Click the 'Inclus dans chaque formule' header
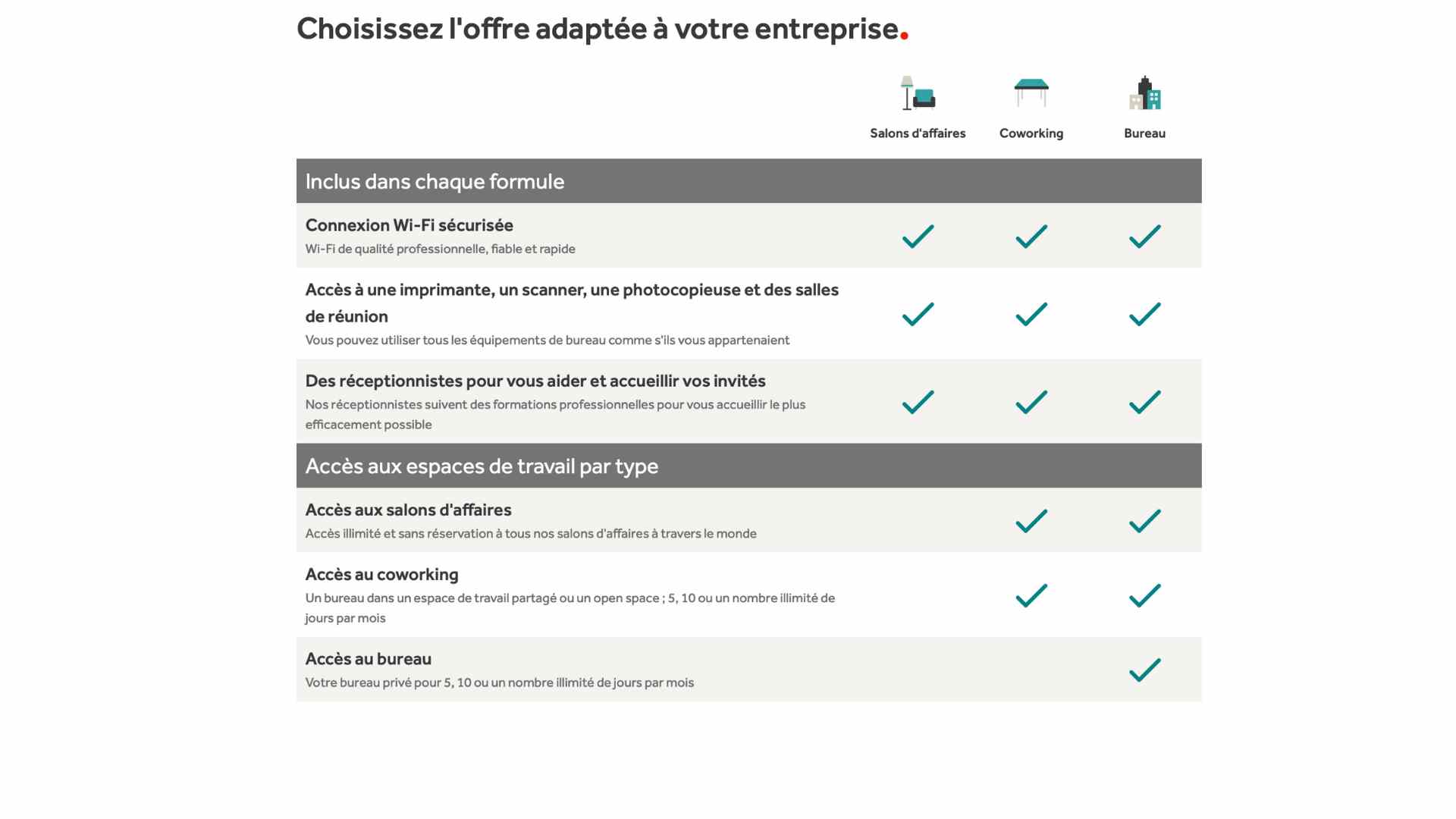Image resolution: width=1456 pixels, height=819 pixels. pos(435,181)
